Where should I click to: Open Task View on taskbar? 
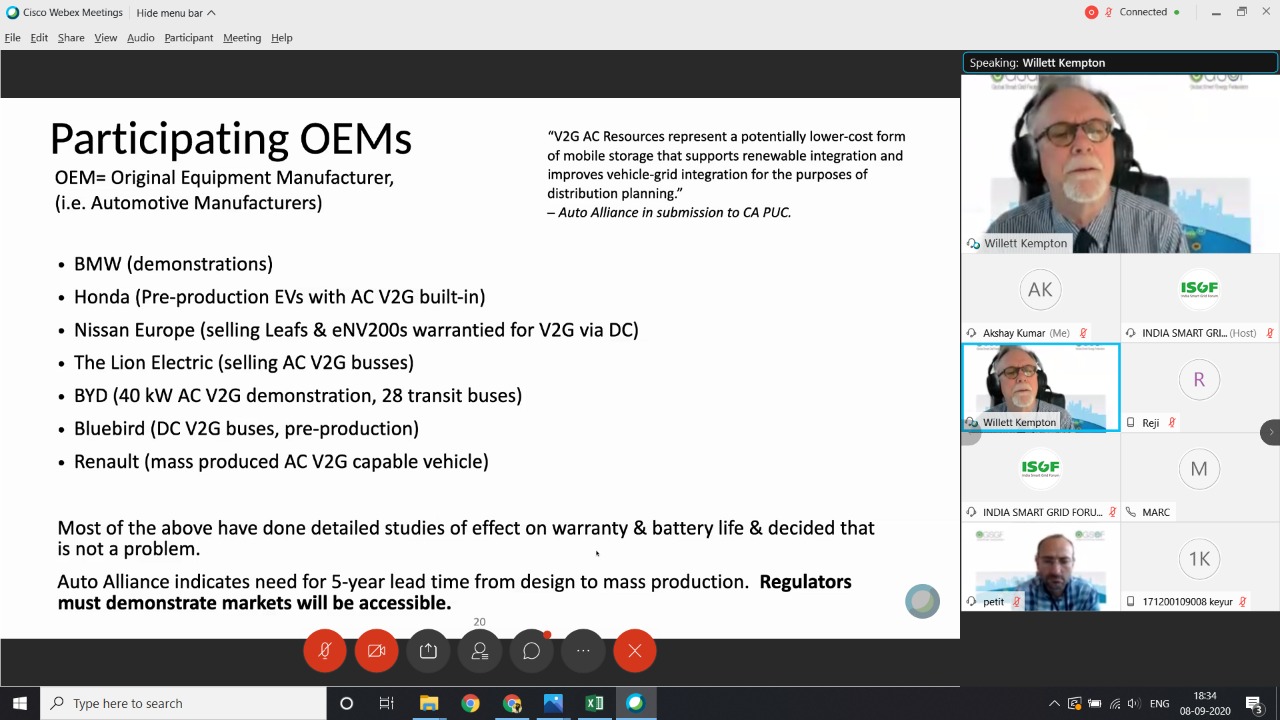[386, 703]
